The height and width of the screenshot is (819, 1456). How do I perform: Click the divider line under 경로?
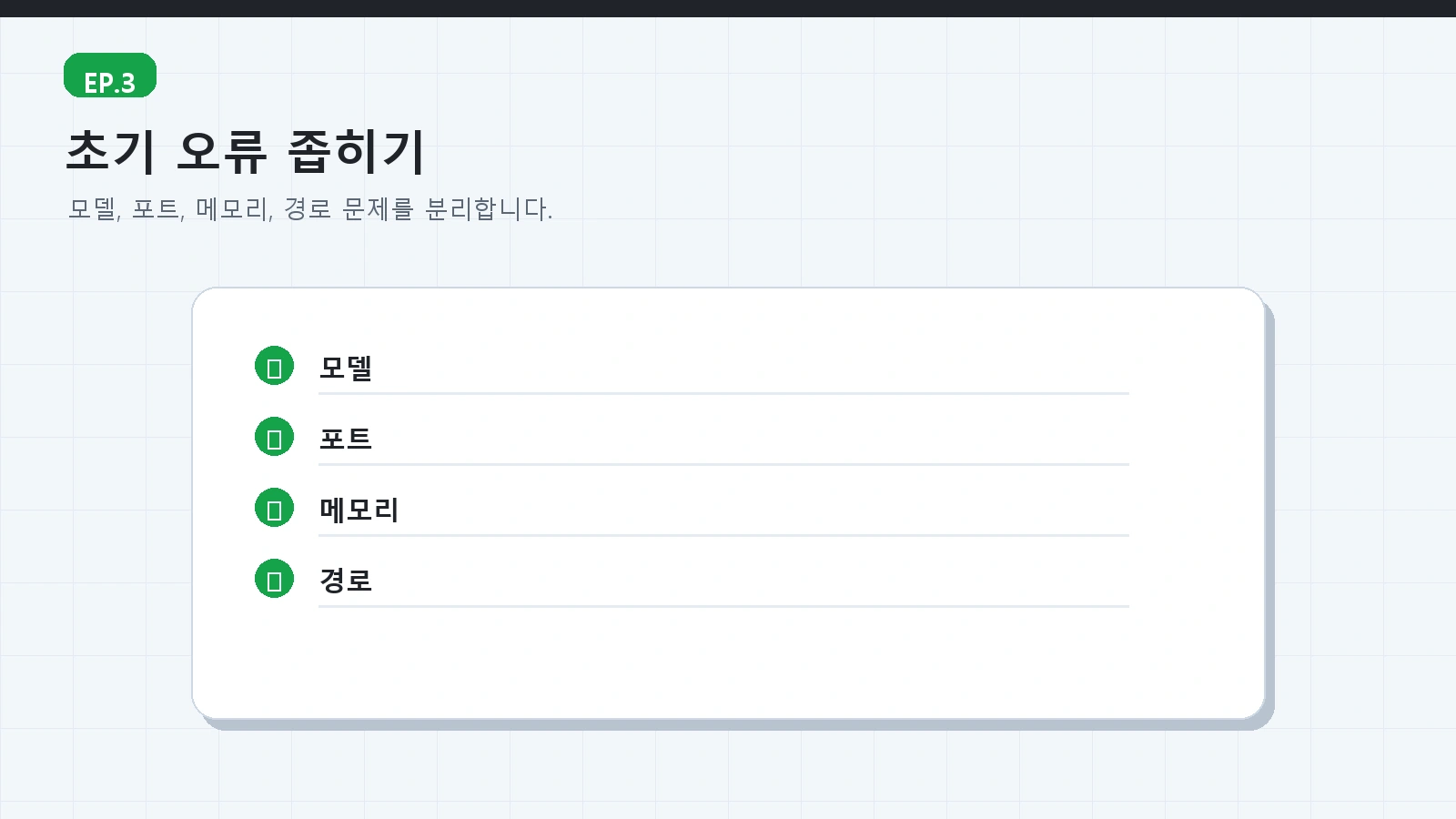723,607
